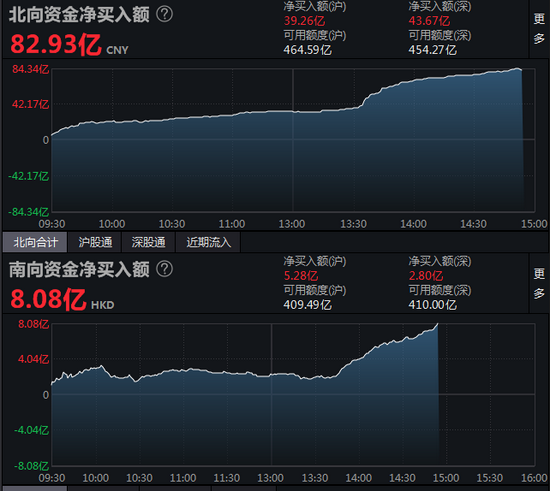The width and height of the screenshot is (550, 491).
Task: Click the 39.26亿 Shanghai net buy figure
Action: click(304, 21)
